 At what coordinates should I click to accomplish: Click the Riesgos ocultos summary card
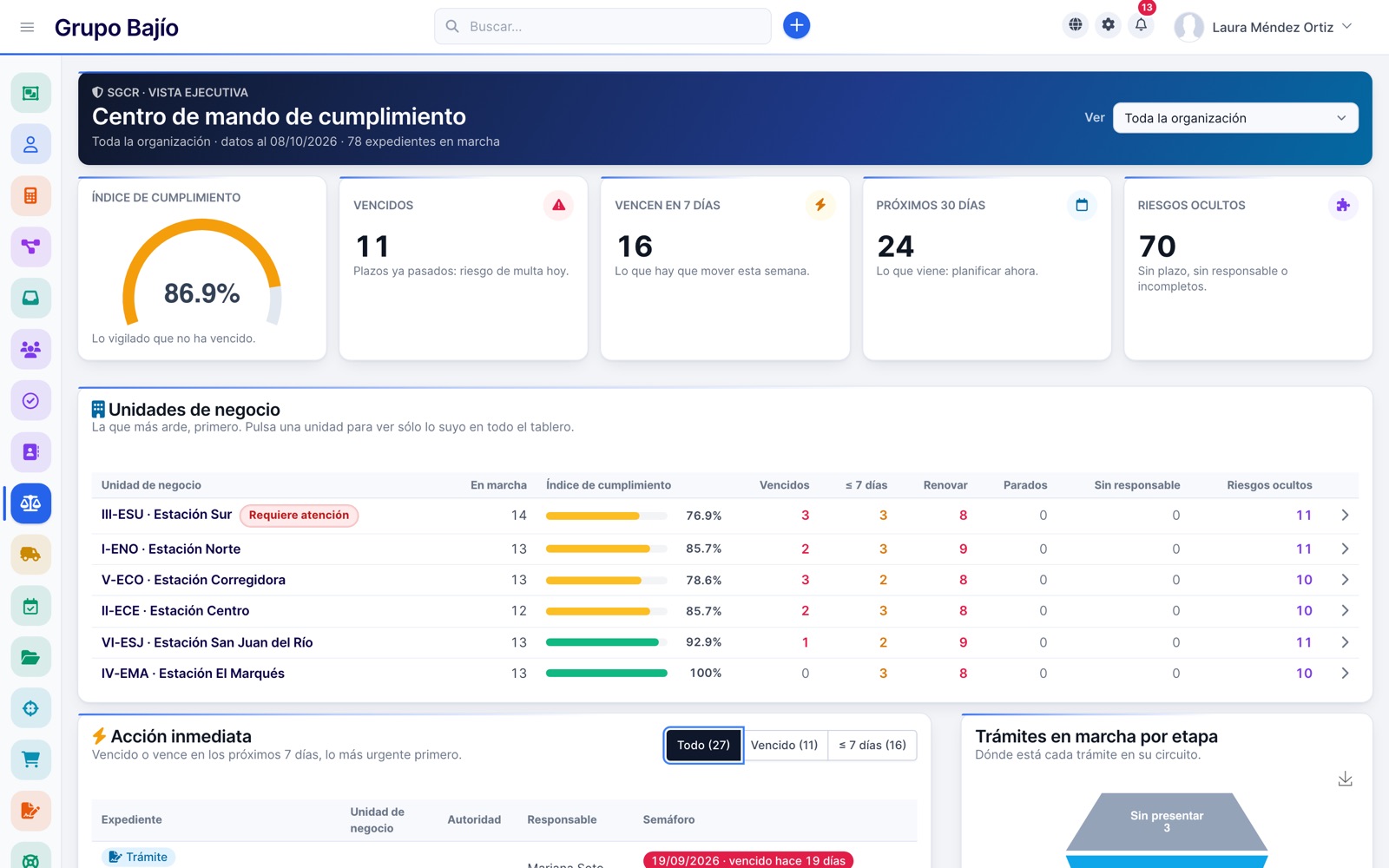click(x=1248, y=268)
